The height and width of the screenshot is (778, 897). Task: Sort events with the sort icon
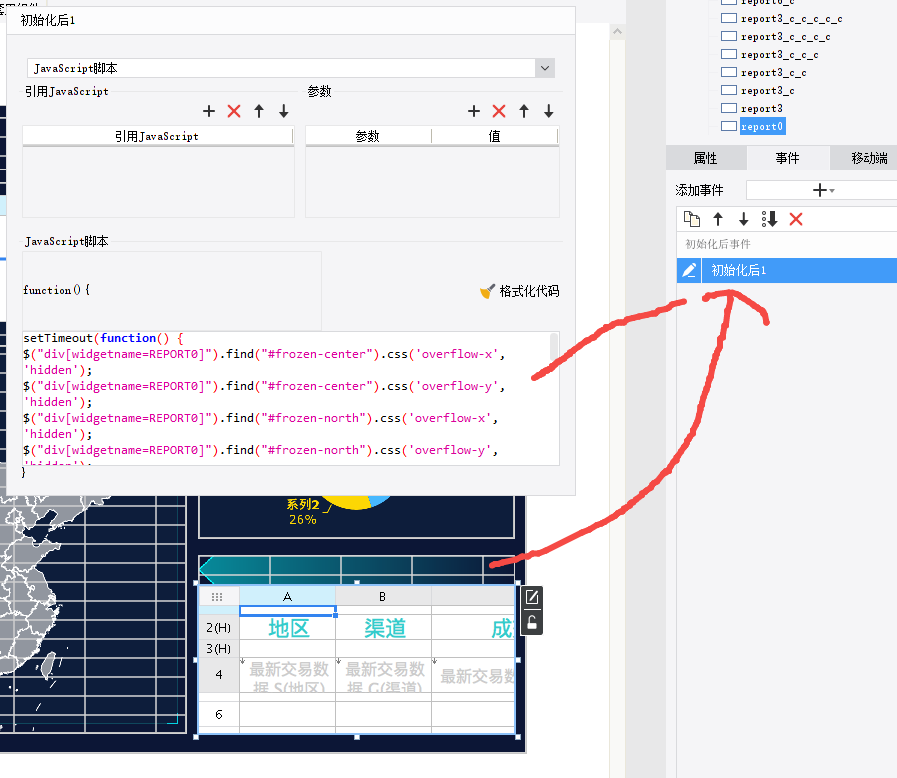[x=769, y=219]
